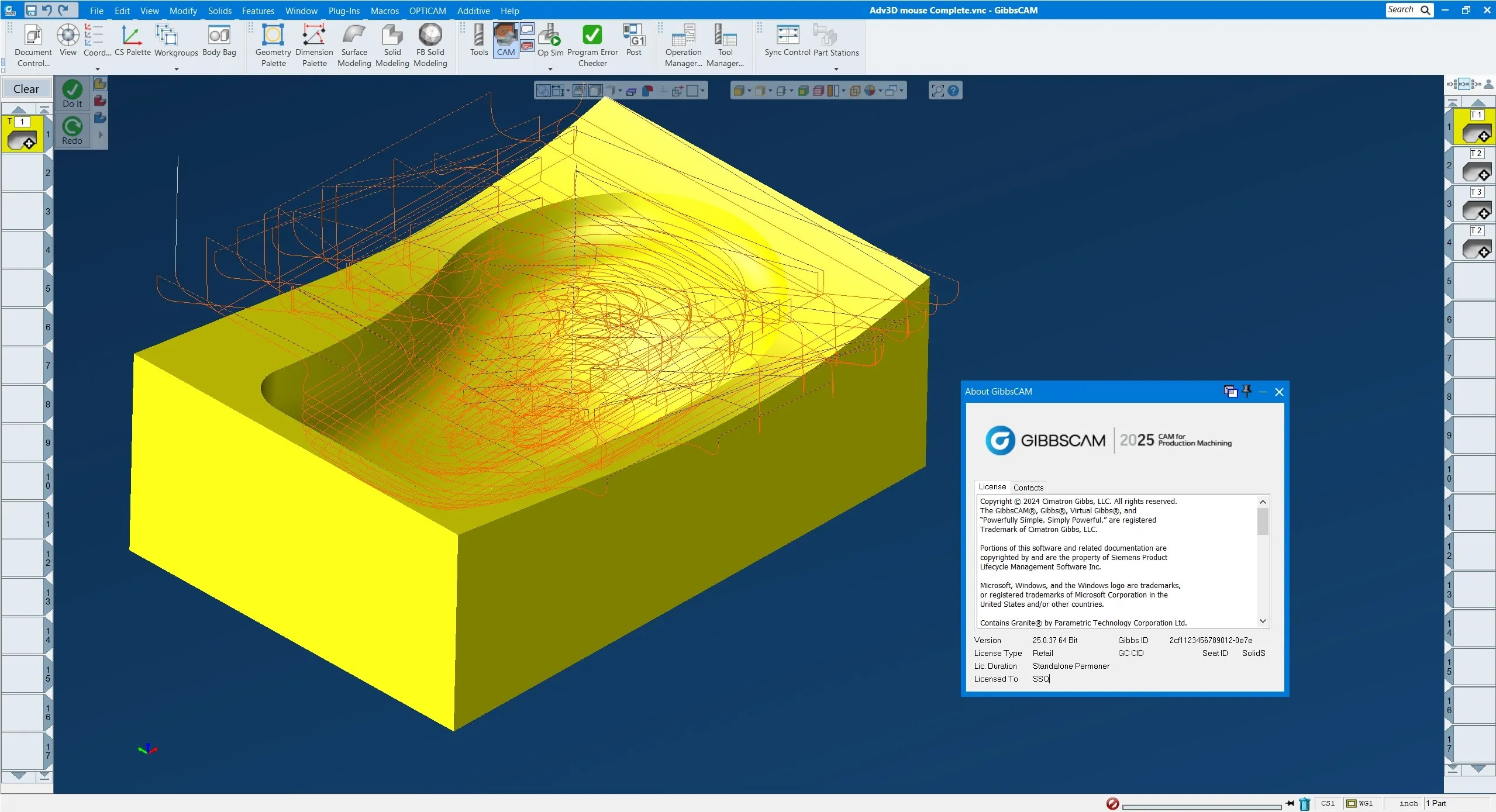Open the Solids menu
1496x812 pixels.
(x=220, y=11)
